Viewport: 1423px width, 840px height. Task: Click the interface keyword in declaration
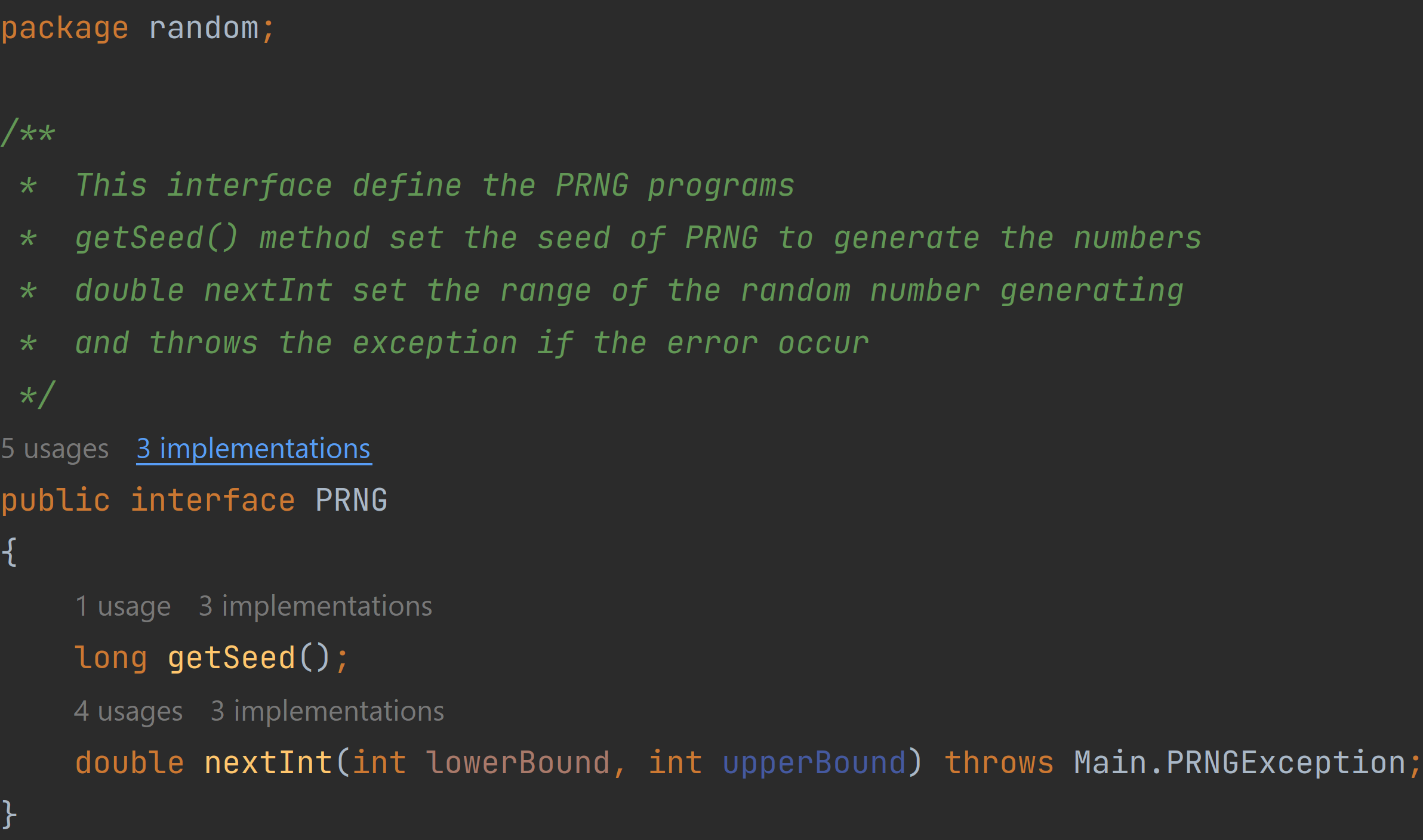pyautogui.click(x=213, y=500)
